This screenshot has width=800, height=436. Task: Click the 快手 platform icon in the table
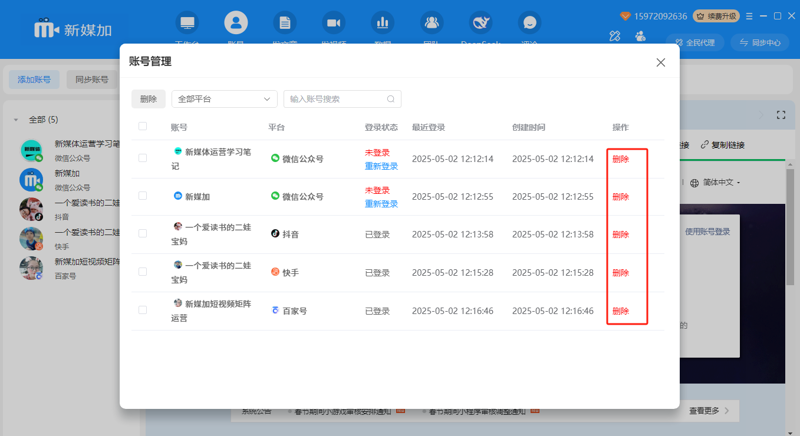(275, 272)
